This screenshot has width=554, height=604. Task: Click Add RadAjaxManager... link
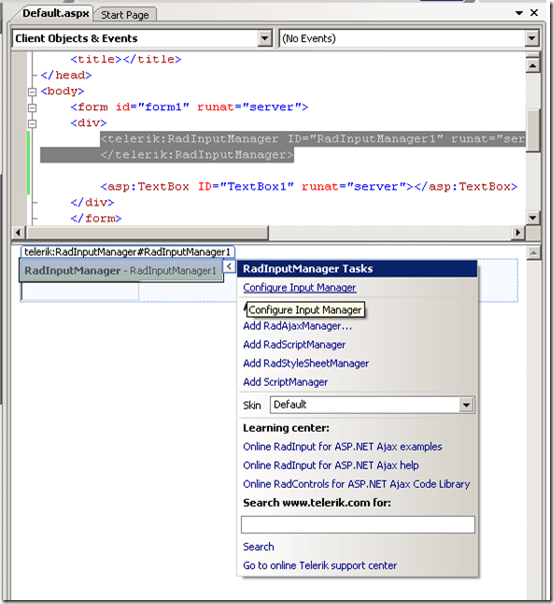[x=297, y=326]
